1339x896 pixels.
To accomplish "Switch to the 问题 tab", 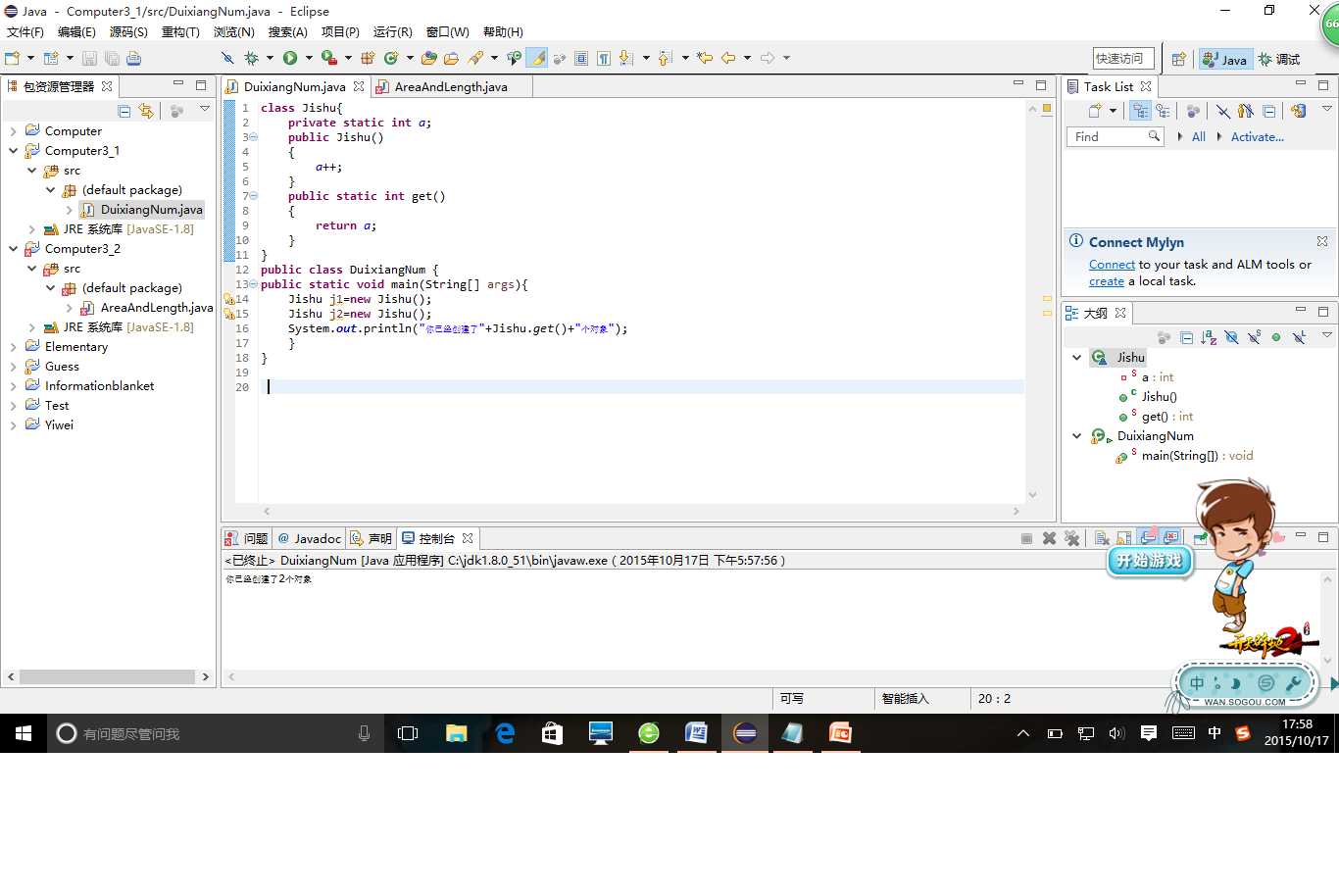I will click(246, 539).
